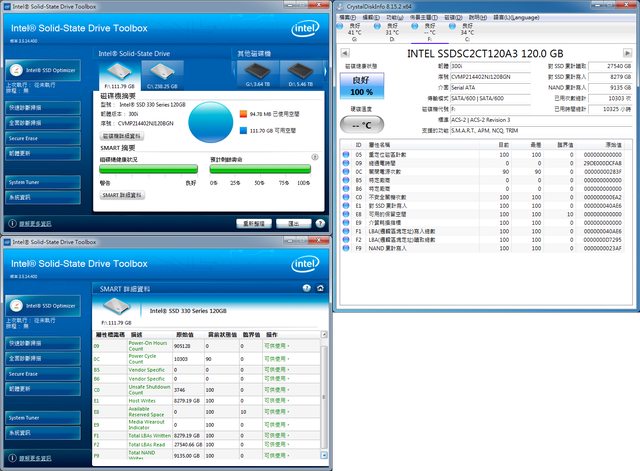Screen dimensions: 640x471
Task: Click the drive health green progress bar
Action: [x=147, y=170]
